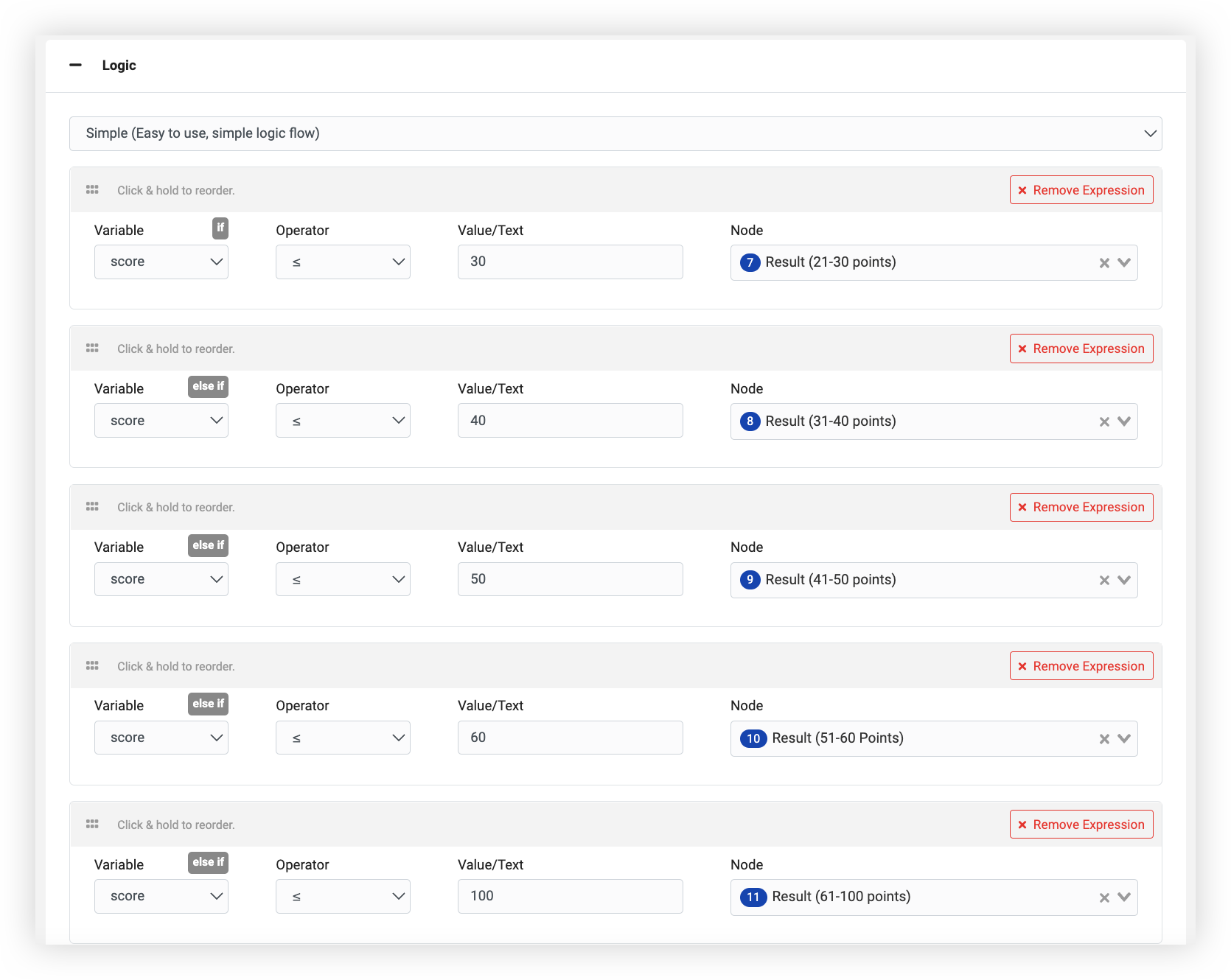Open Variable dropdown in the value 50 row
Viewport: 1231px width, 980px height.
(x=161, y=579)
